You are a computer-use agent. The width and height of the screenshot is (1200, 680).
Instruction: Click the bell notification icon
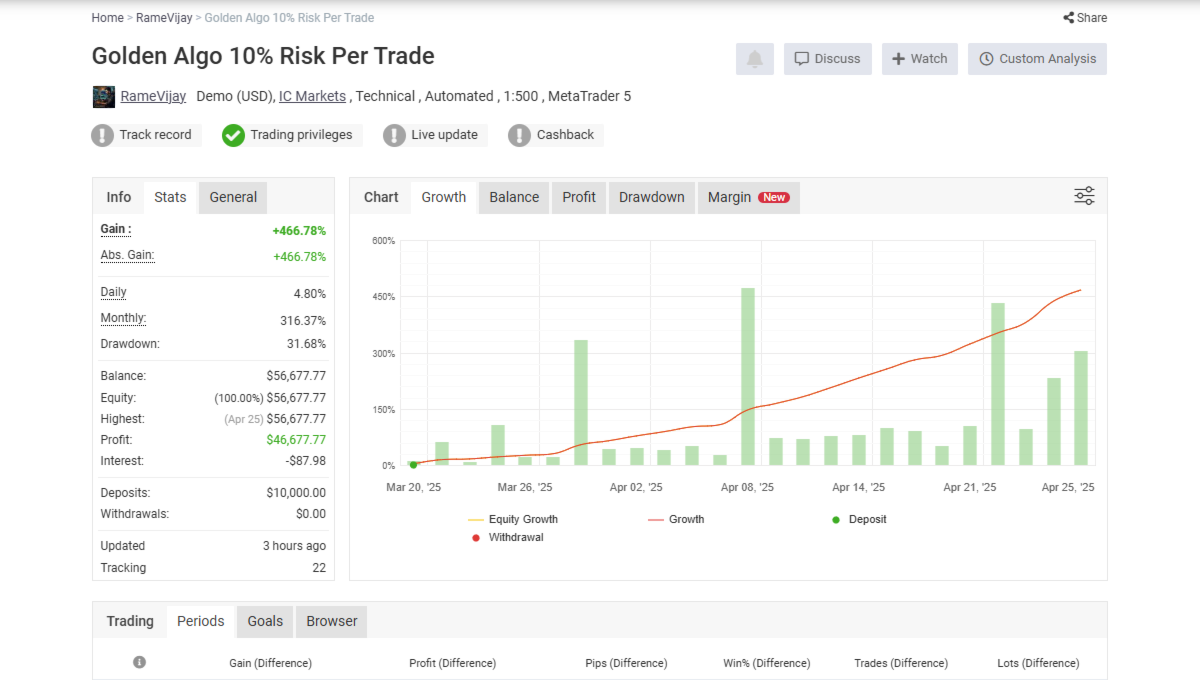[755, 59]
